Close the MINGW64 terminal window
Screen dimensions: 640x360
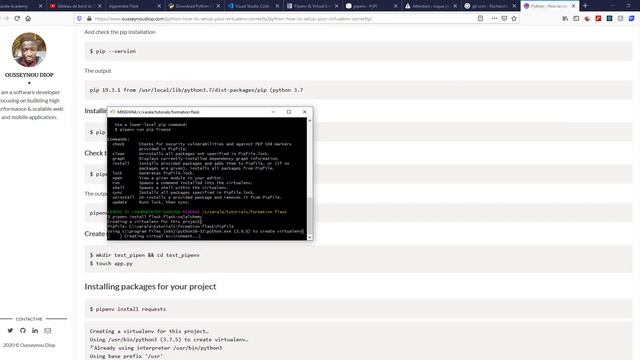click(304, 112)
